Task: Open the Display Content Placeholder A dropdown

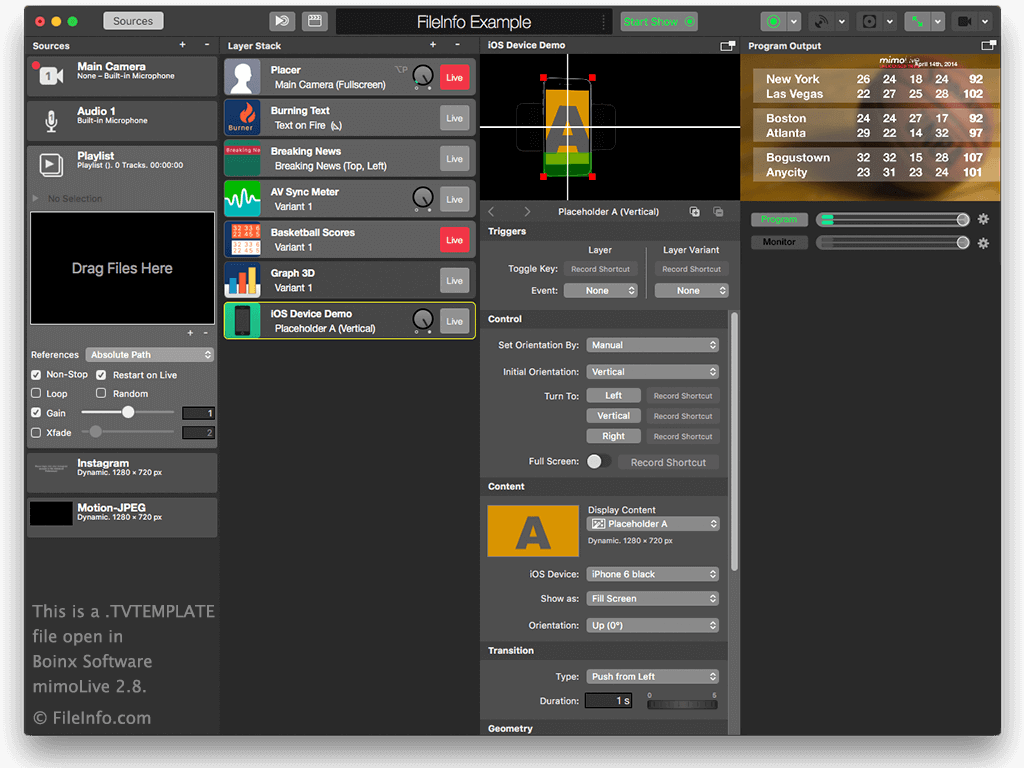Action: [653, 524]
